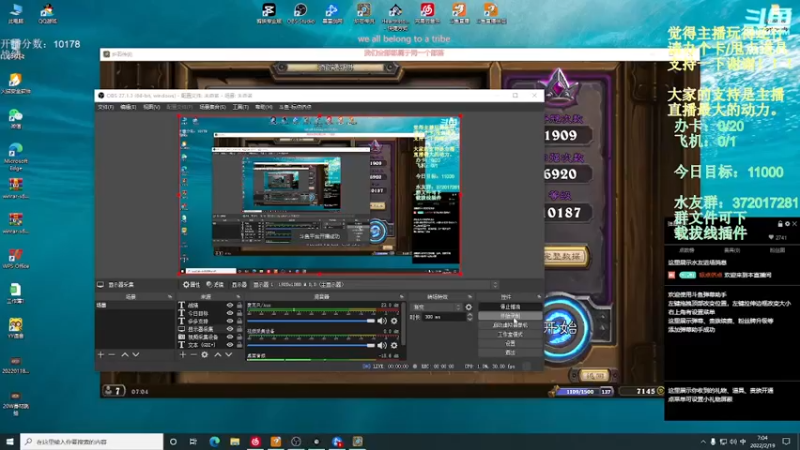Open Properties gear in OBS source toolbar
This screenshot has width=800, height=450.
tap(191, 285)
